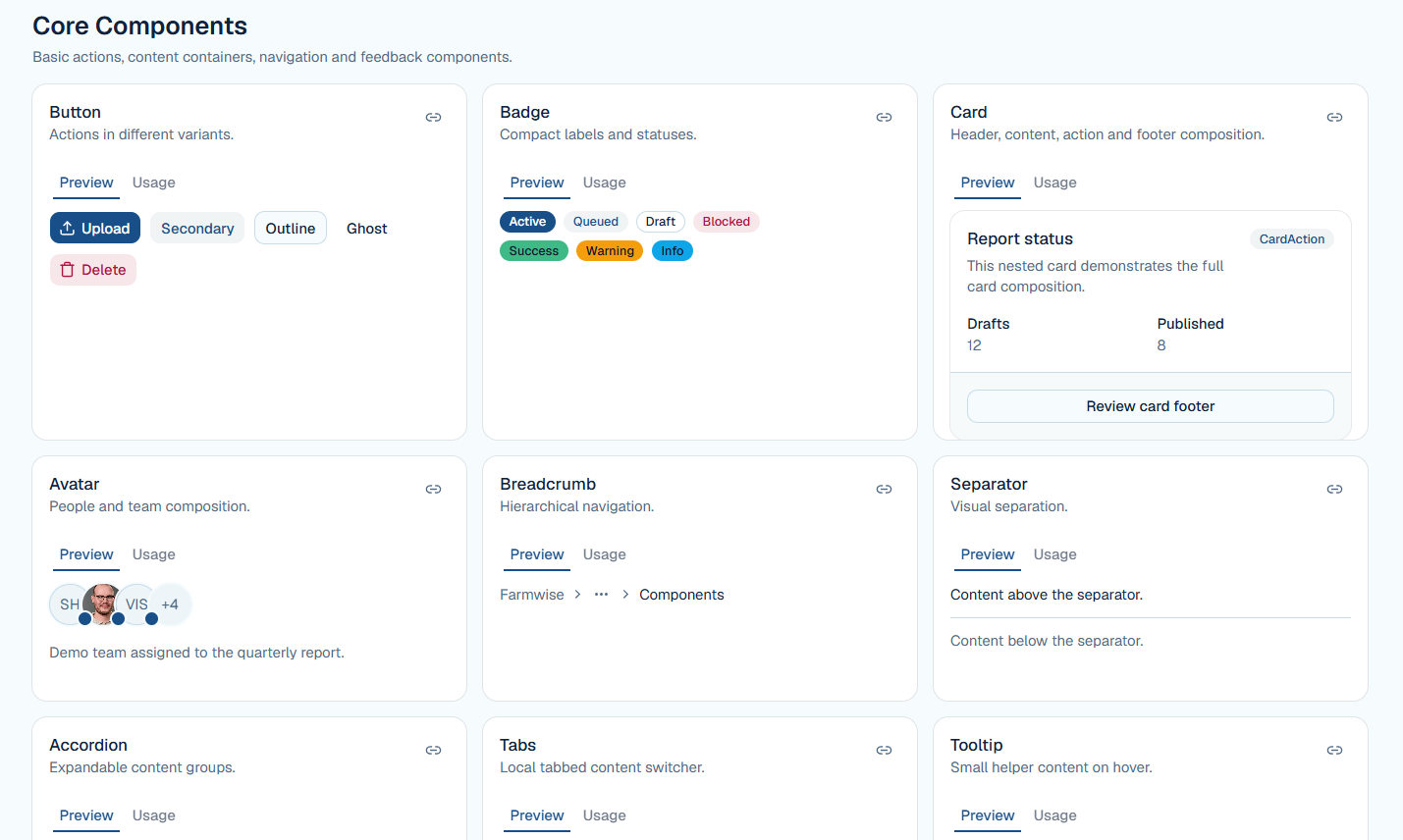Click the Ghost button

click(x=367, y=228)
